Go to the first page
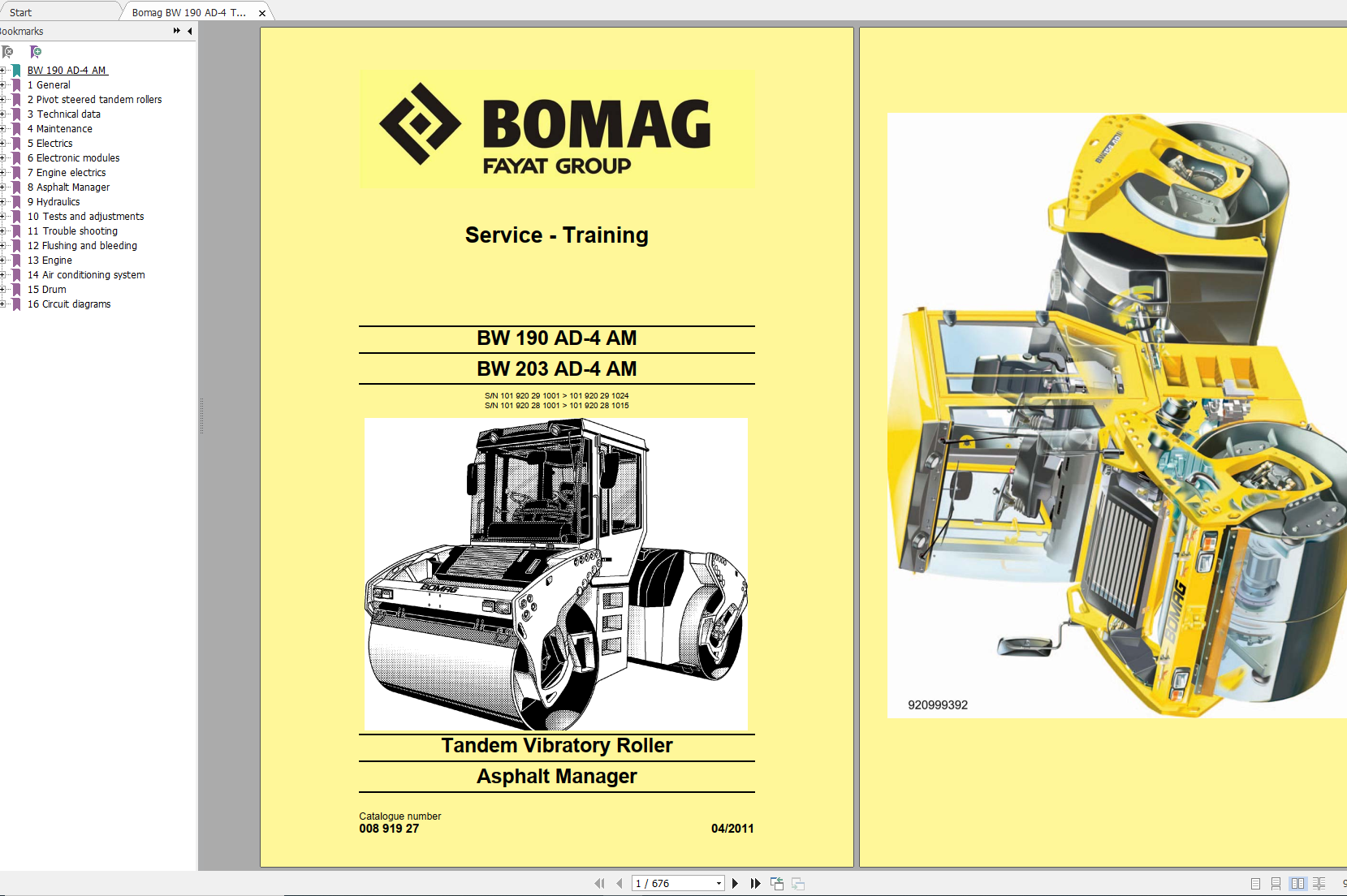This screenshot has width=1347, height=896. pos(599,883)
